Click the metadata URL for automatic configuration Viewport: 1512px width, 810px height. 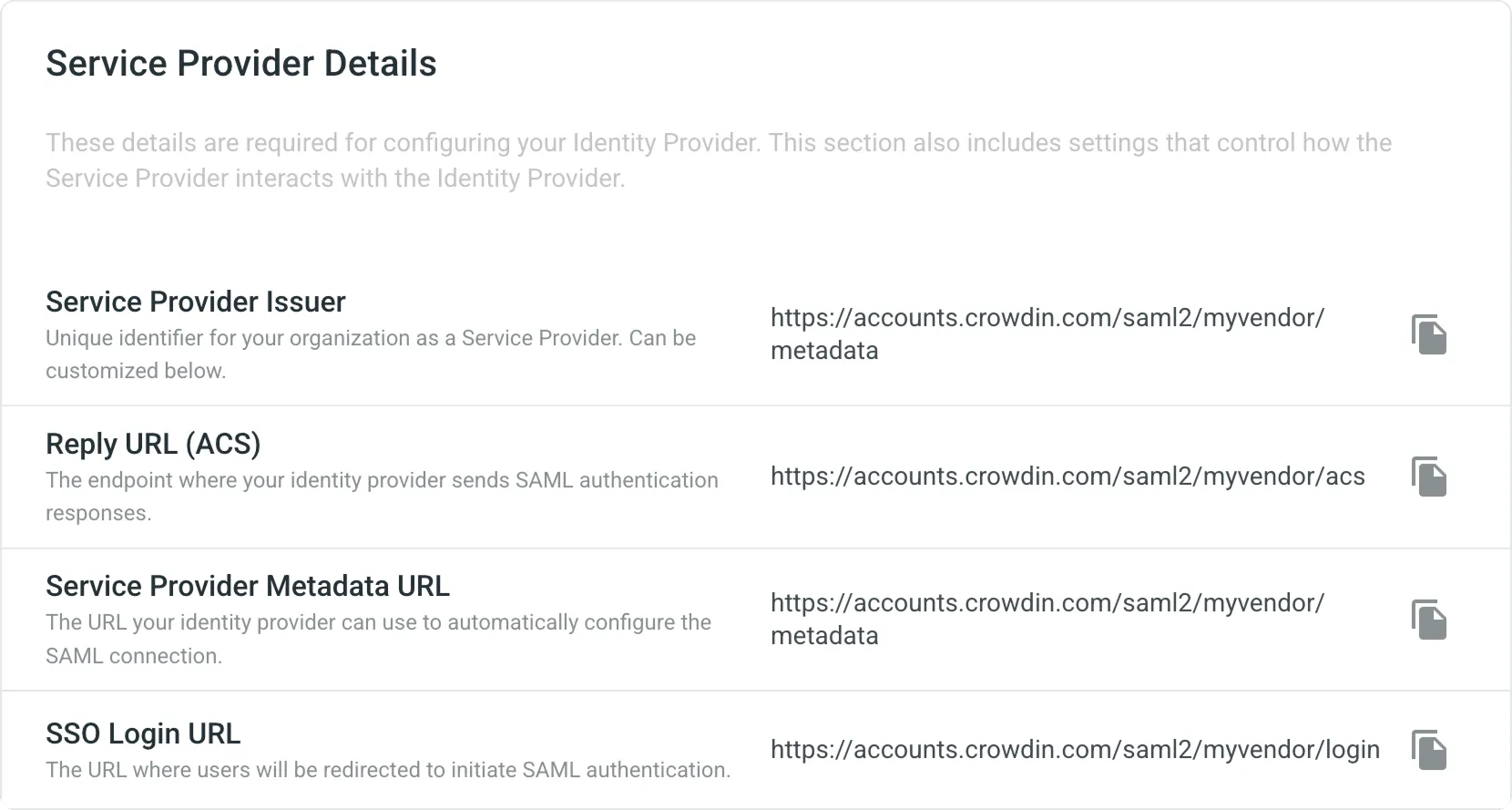point(1047,619)
